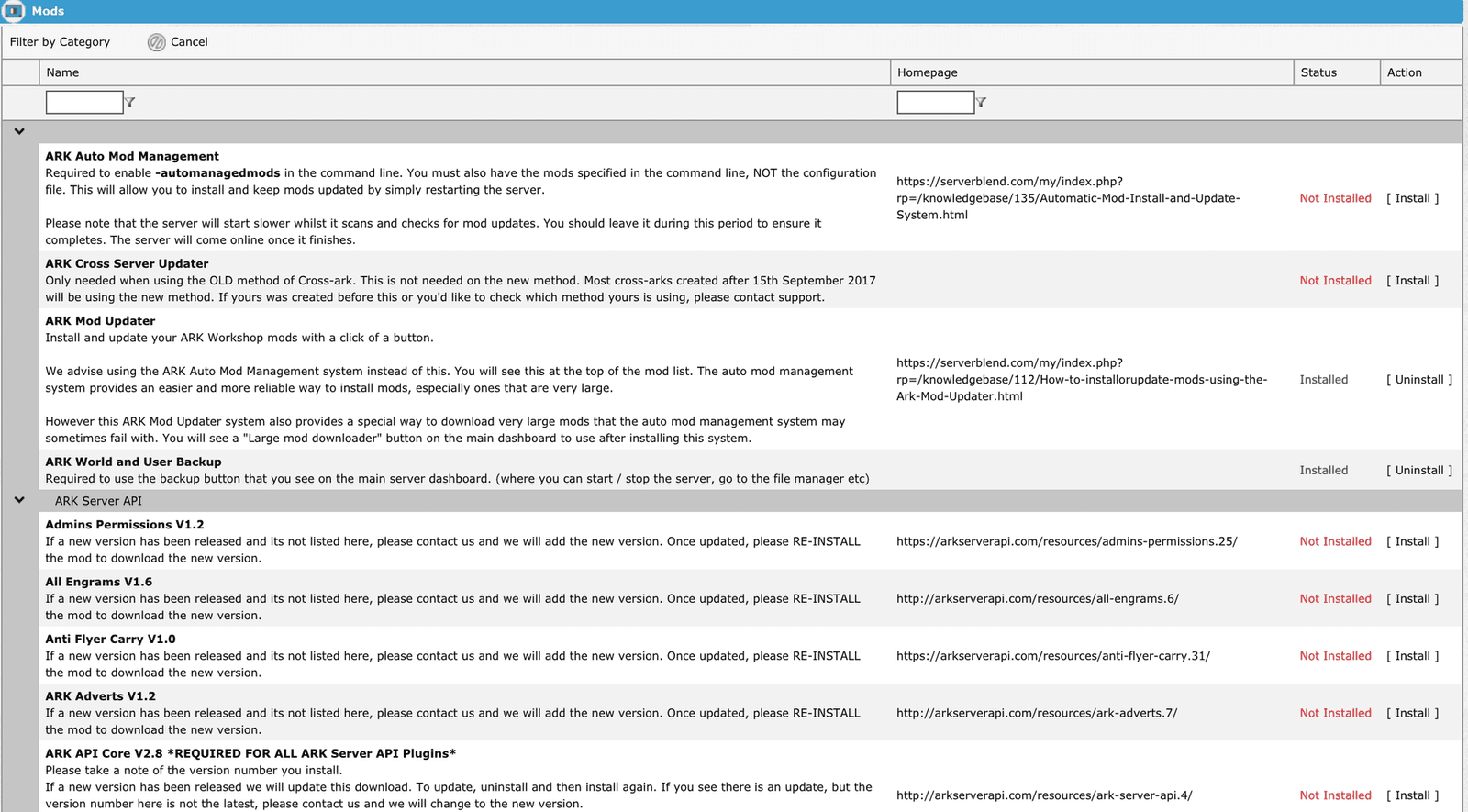Click Not Installed status for Anti Flyer Carry
1468x812 pixels.
pyautogui.click(x=1335, y=656)
